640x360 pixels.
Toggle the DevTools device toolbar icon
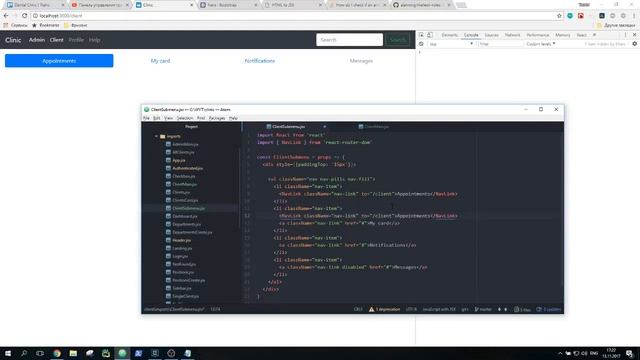430,35
